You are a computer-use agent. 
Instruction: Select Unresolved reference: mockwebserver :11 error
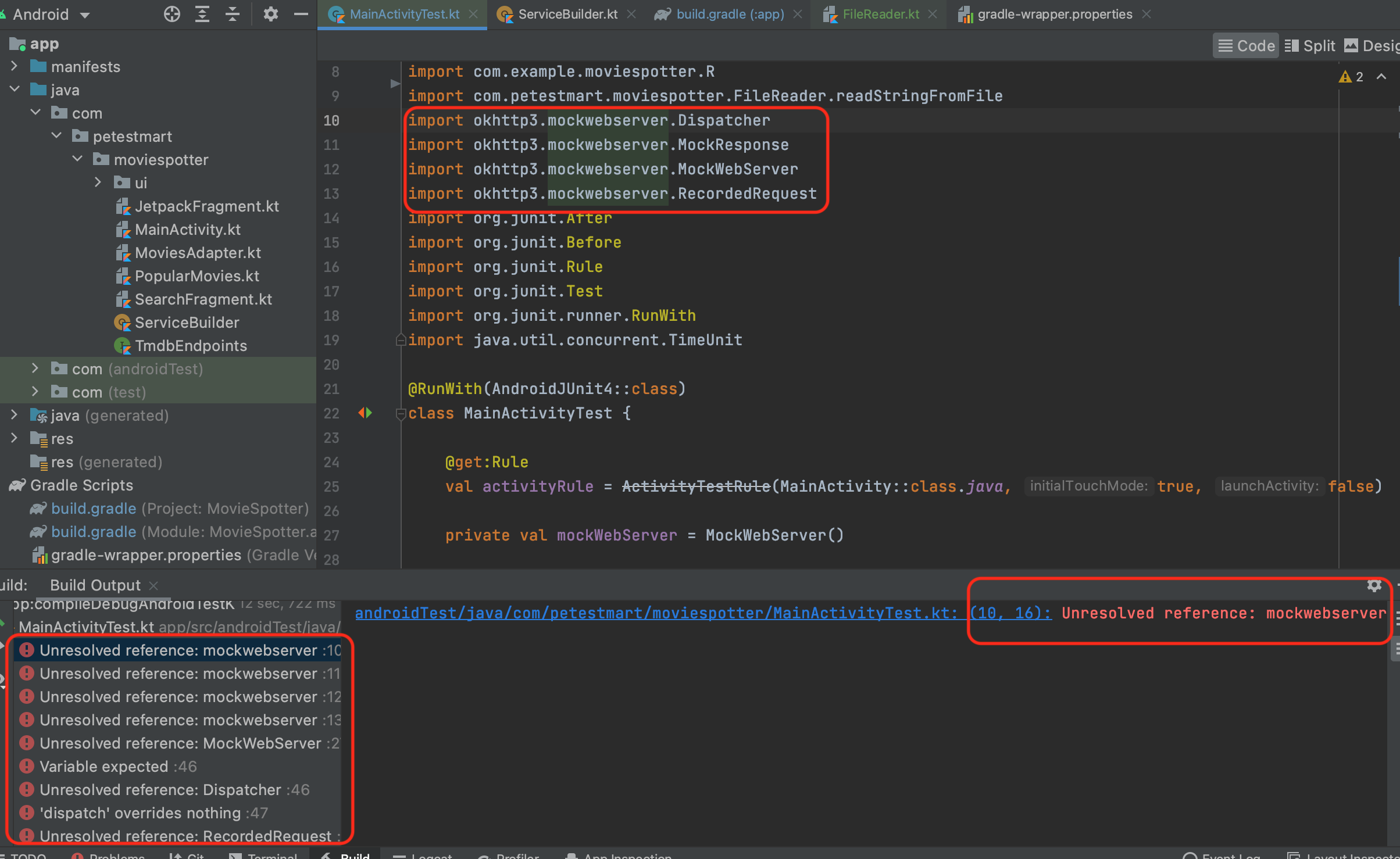pos(177,673)
